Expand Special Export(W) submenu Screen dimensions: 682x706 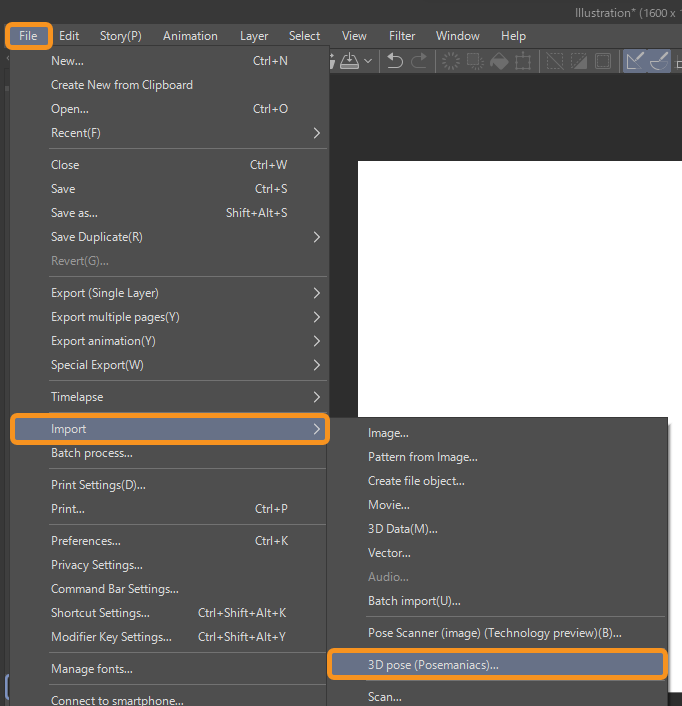(169, 365)
